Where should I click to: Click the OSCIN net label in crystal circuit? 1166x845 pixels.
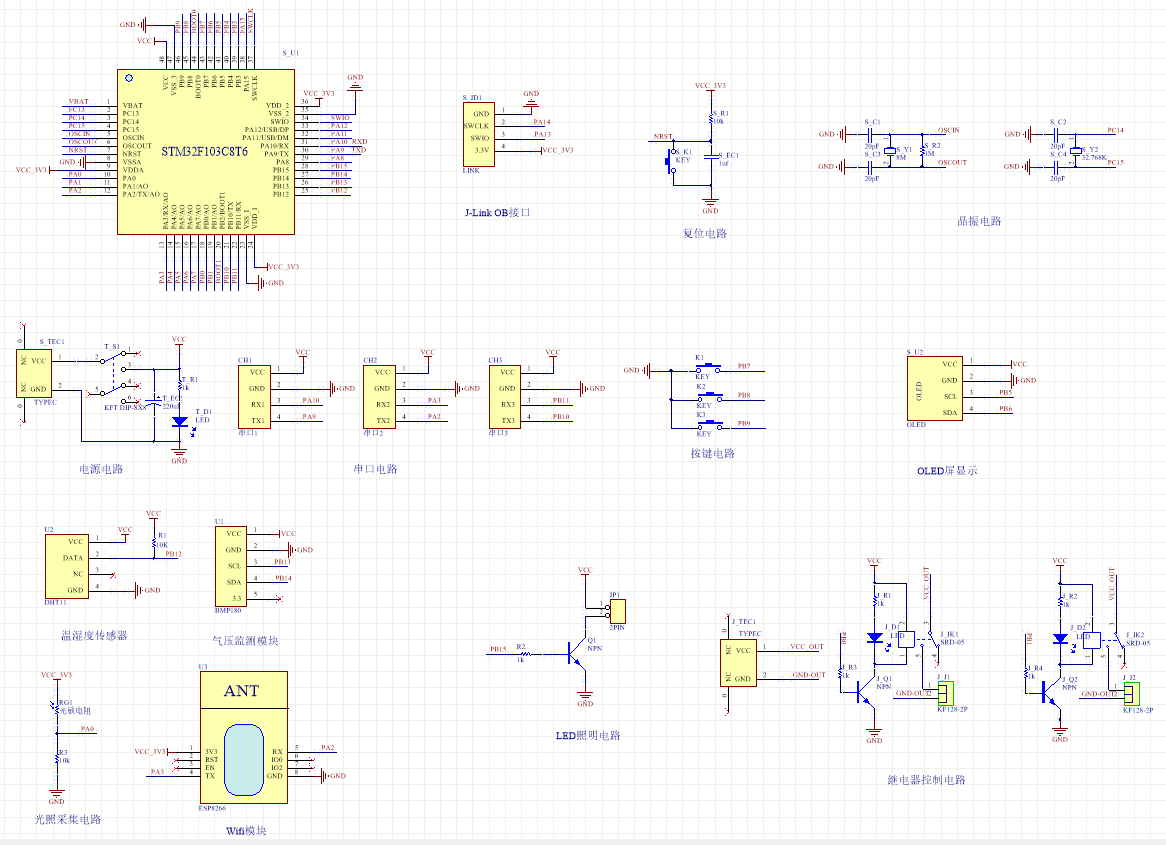tap(949, 130)
